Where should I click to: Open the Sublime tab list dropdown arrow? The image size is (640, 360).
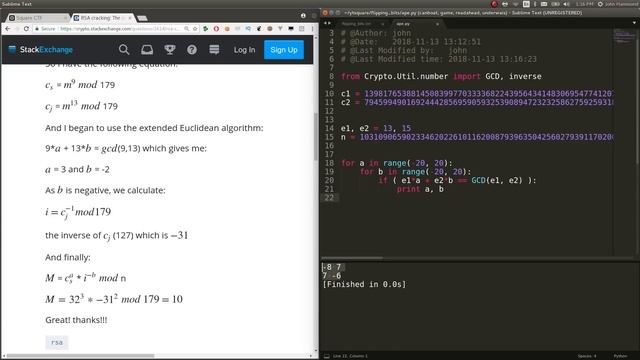point(634,23)
